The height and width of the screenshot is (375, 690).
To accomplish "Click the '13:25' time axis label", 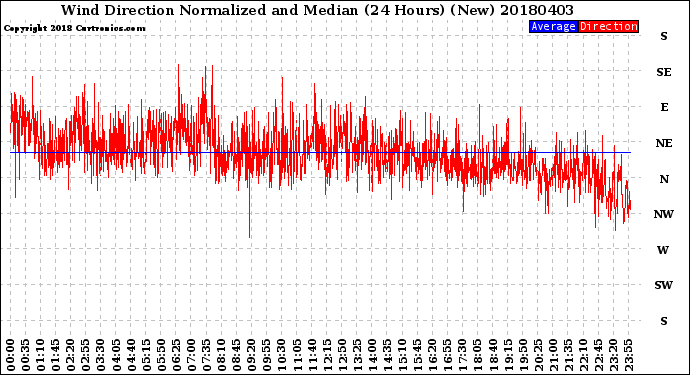I will tap(357, 355).
